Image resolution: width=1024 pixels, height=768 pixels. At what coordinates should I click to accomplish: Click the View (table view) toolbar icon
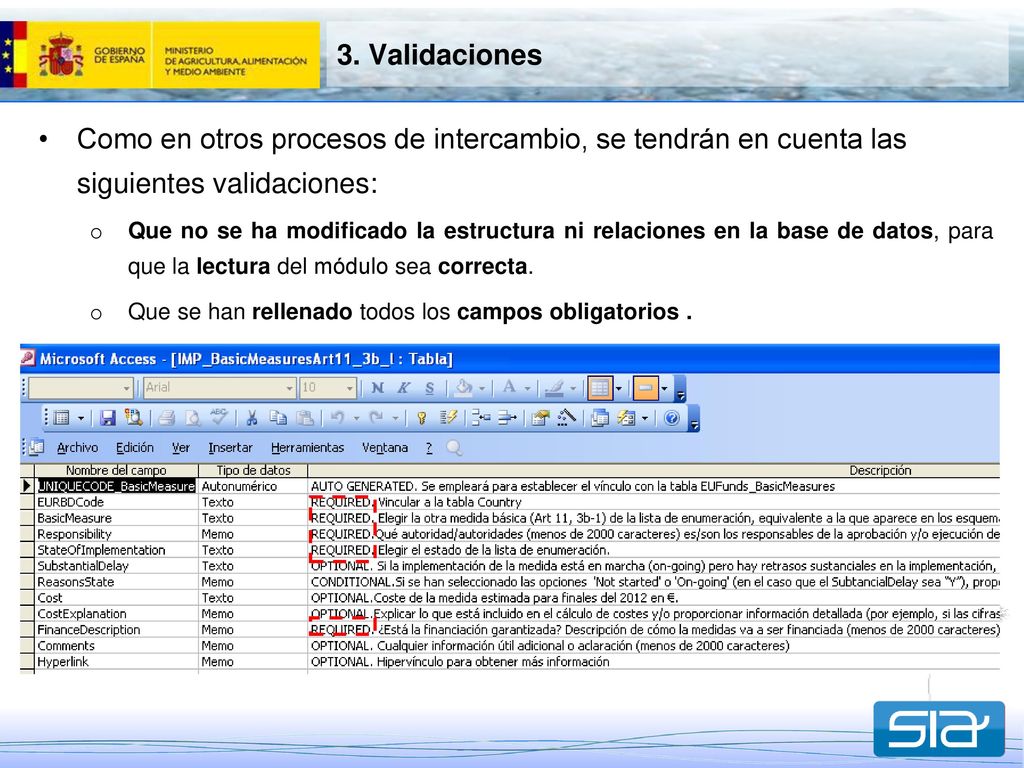tap(61, 418)
